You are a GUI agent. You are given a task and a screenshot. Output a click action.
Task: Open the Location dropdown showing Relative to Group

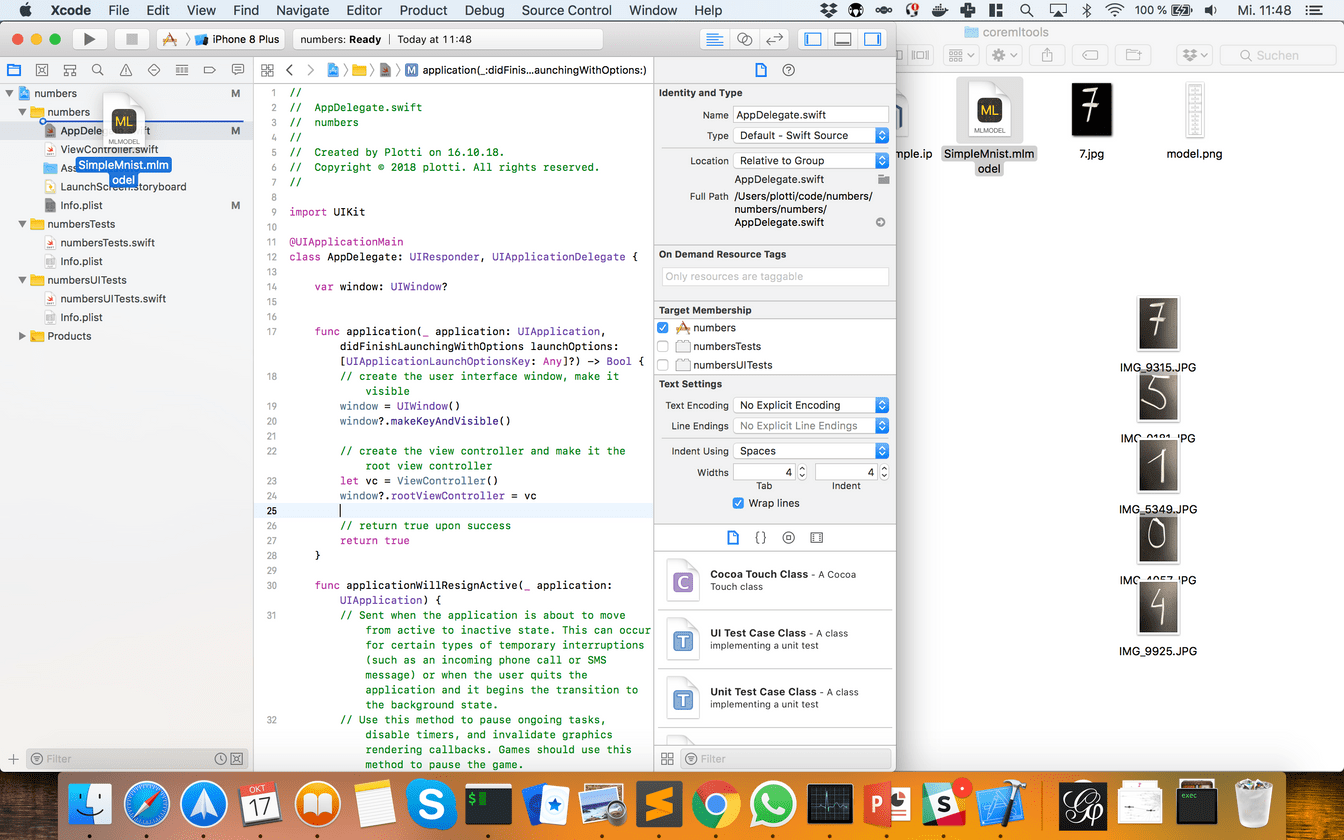tap(810, 160)
